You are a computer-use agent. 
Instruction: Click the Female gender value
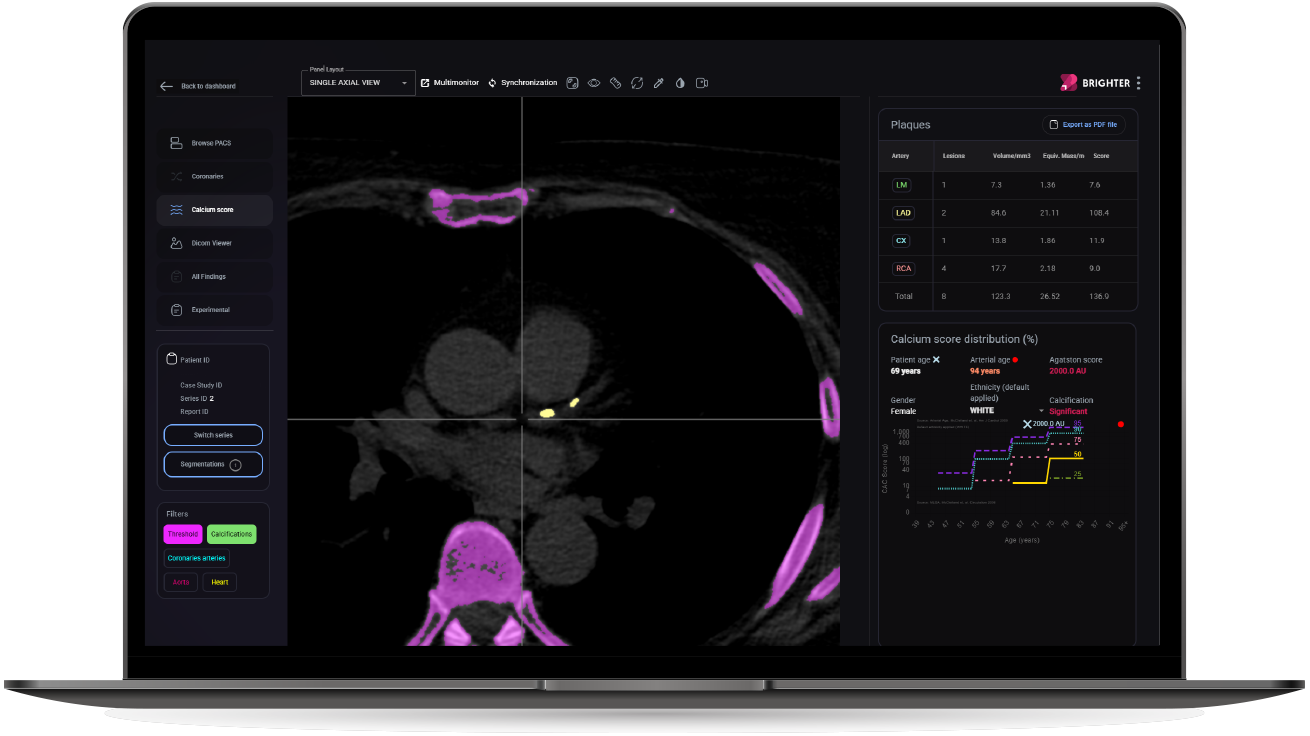pos(903,411)
